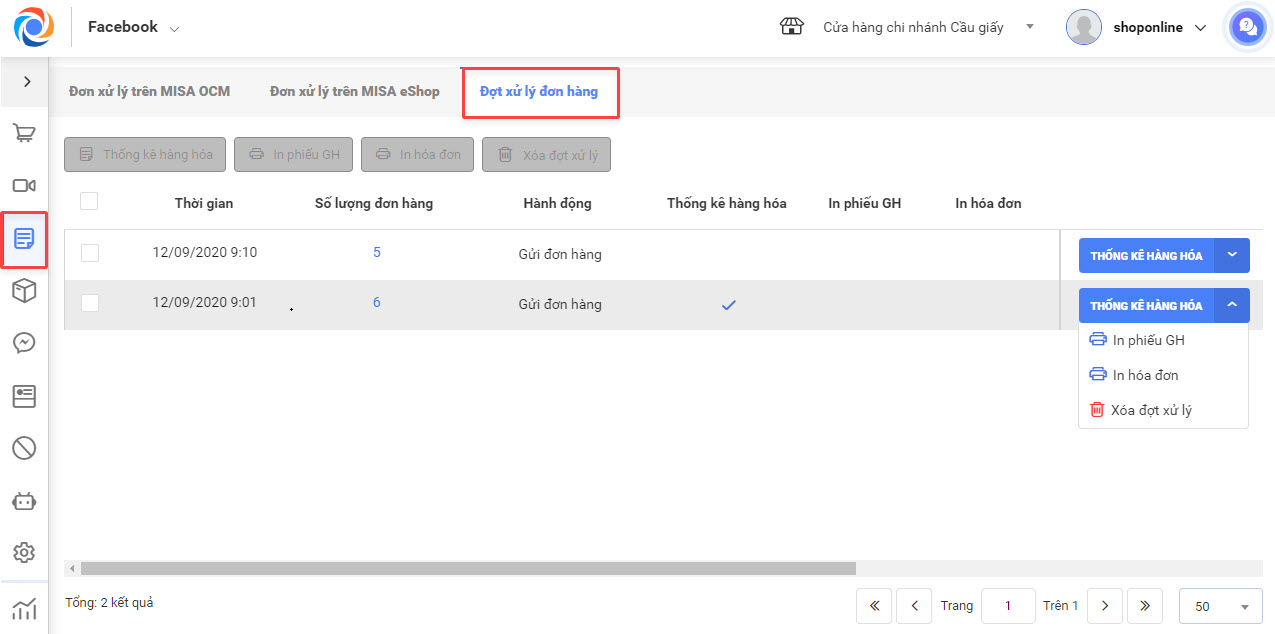Viewport: 1275px width, 634px height.
Task: Click the 12/09/2020 9:10 time cell
Action: pyautogui.click(x=205, y=252)
